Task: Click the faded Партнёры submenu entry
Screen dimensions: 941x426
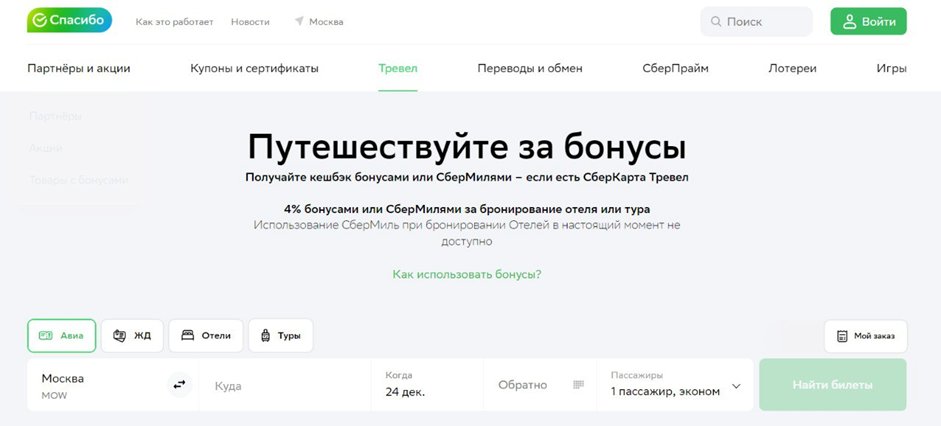Action: point(55,116)
